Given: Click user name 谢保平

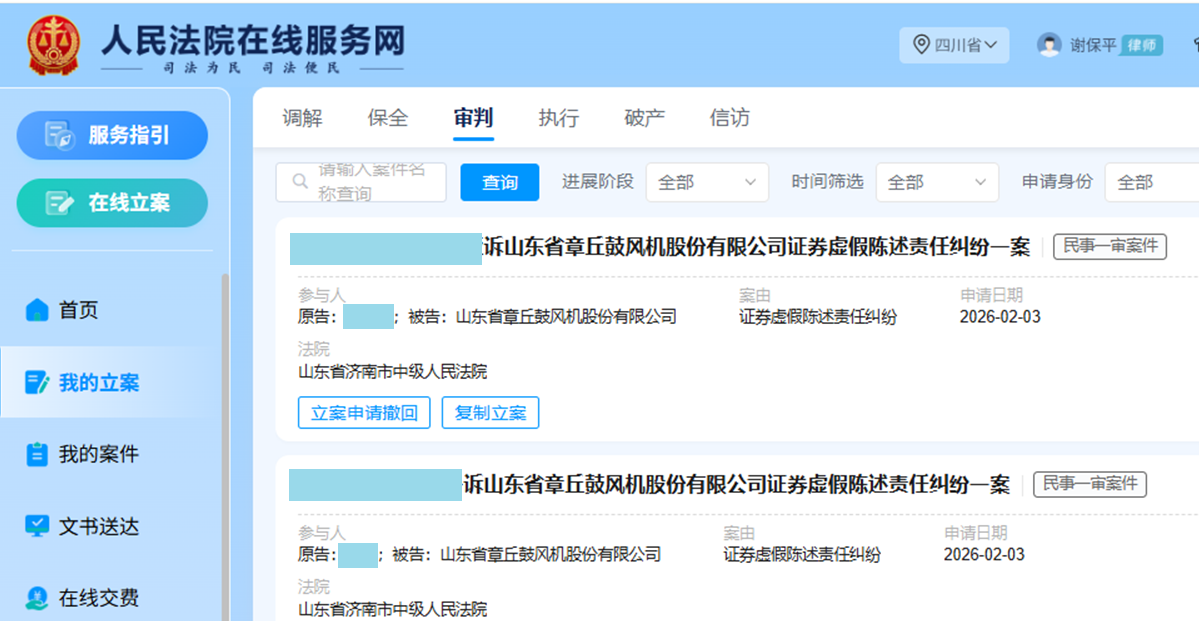Looking at the screenshot, I should (x=1093, y=45).
